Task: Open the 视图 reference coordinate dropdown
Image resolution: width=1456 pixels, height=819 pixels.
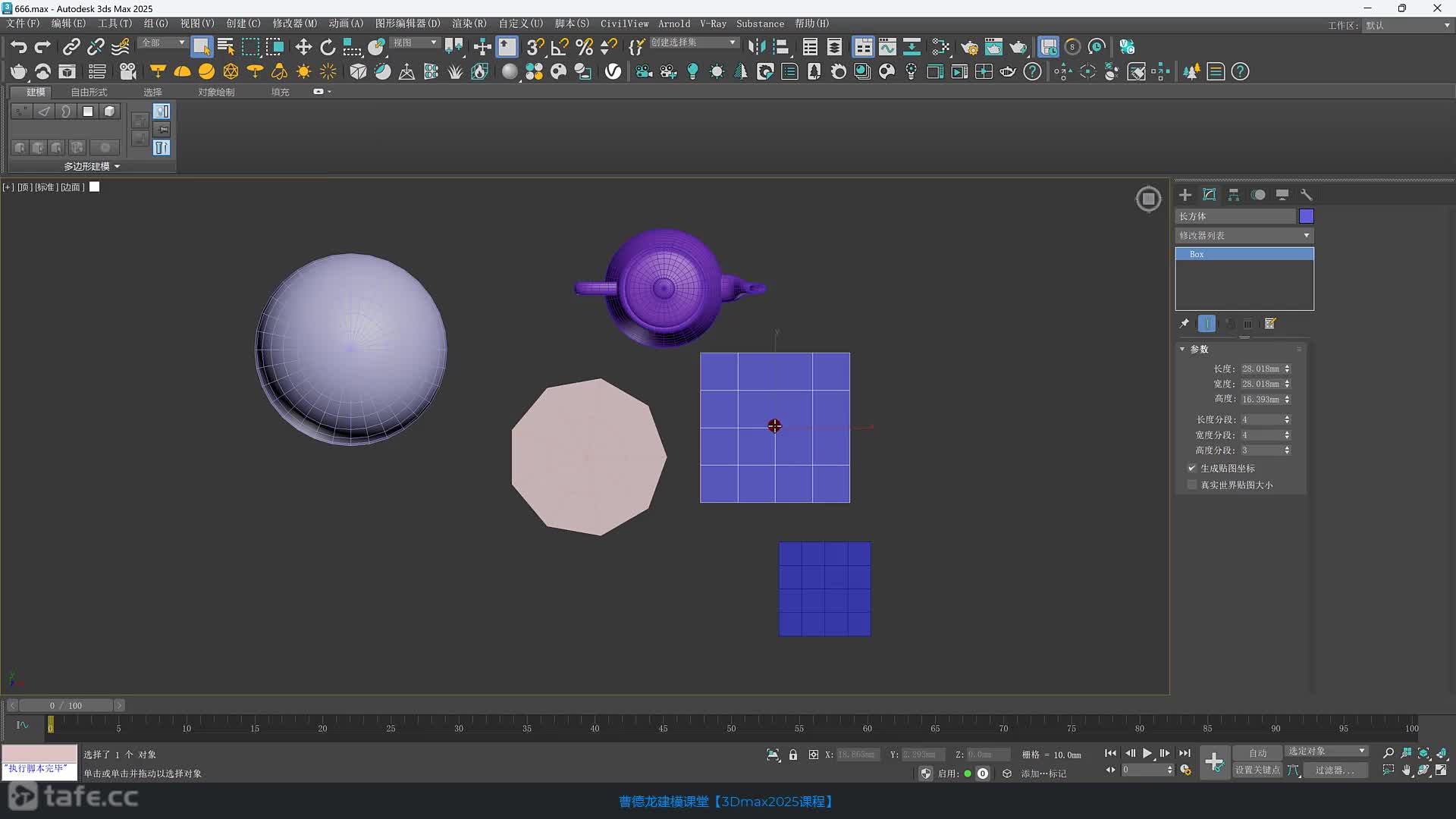Action: pyautogui.click(x=415, y=42)
